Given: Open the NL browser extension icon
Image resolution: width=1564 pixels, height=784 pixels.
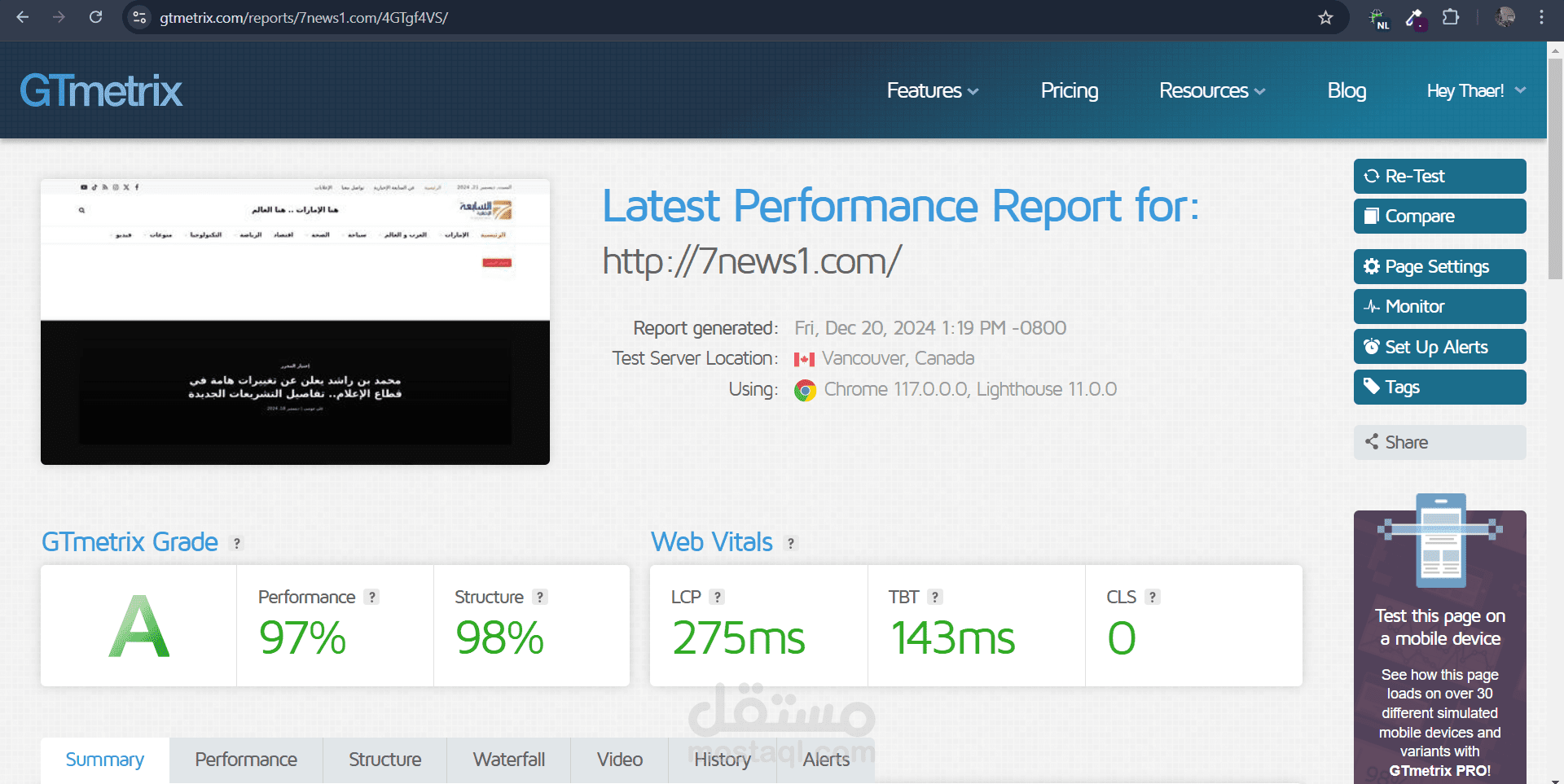Looking at the screenshot, I should [x=1379, y=18].
